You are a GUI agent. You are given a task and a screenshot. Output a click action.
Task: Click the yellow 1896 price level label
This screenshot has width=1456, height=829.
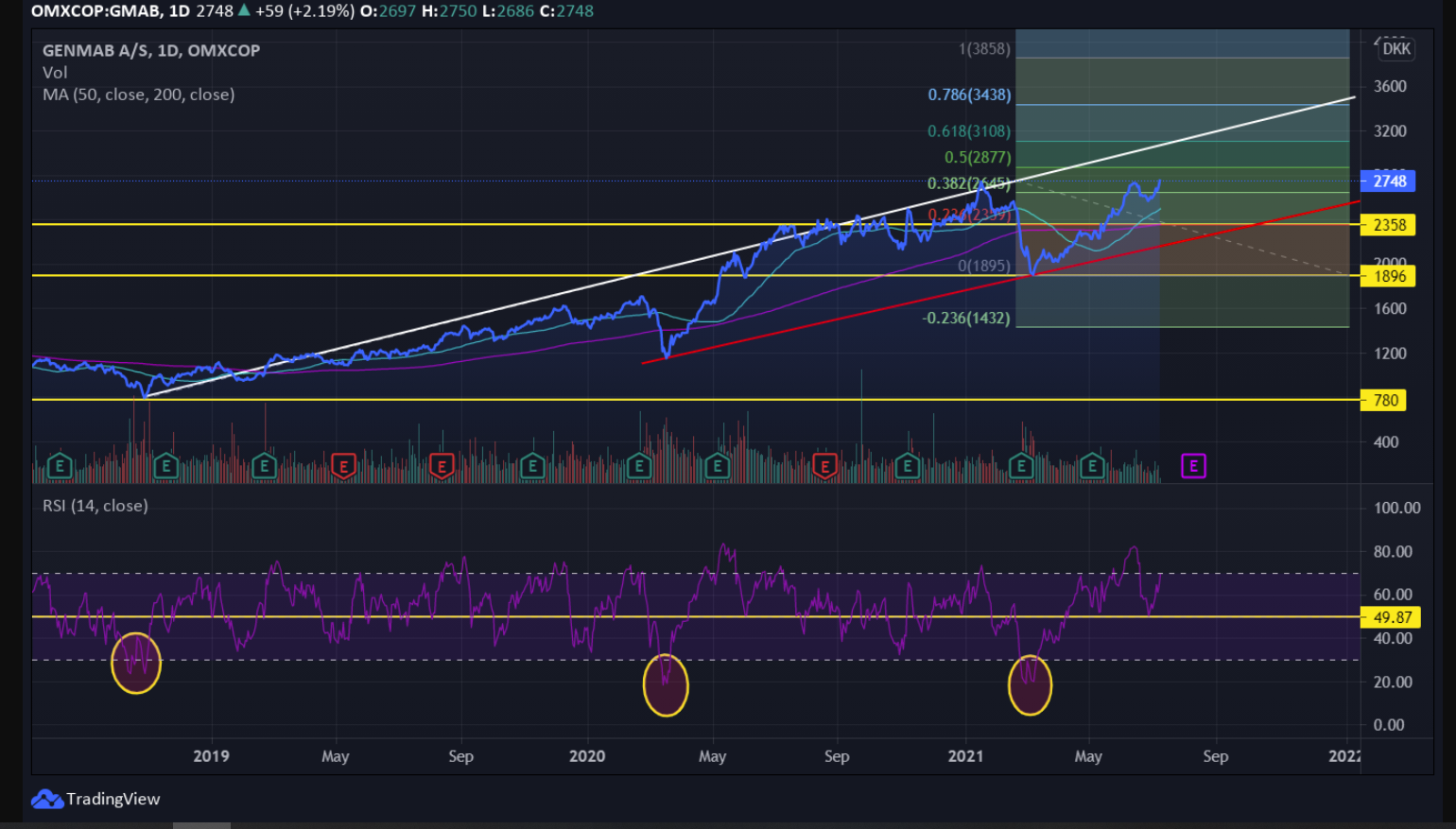pos(1388,276)
